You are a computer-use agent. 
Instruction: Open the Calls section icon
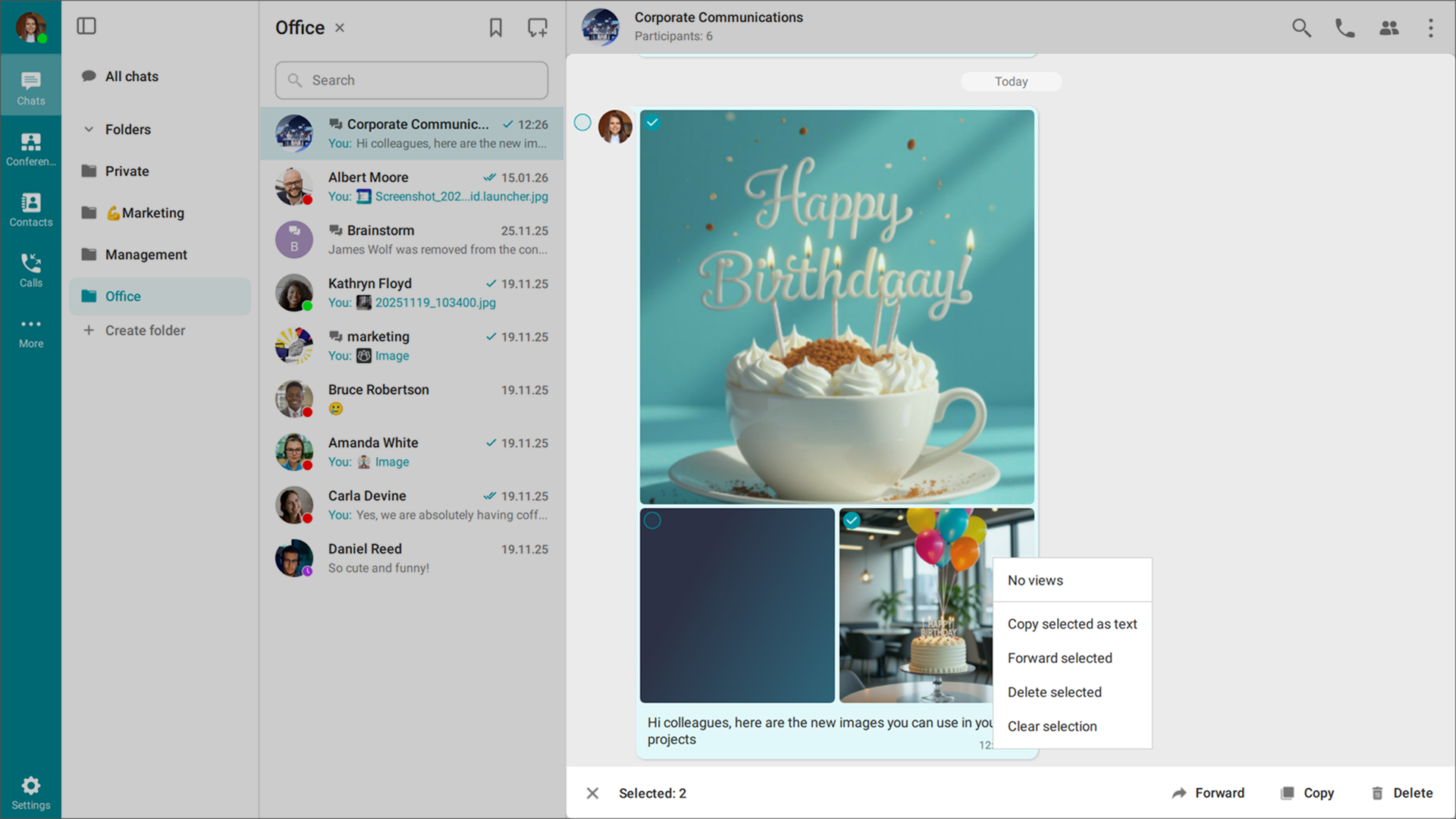click(30, 270)
